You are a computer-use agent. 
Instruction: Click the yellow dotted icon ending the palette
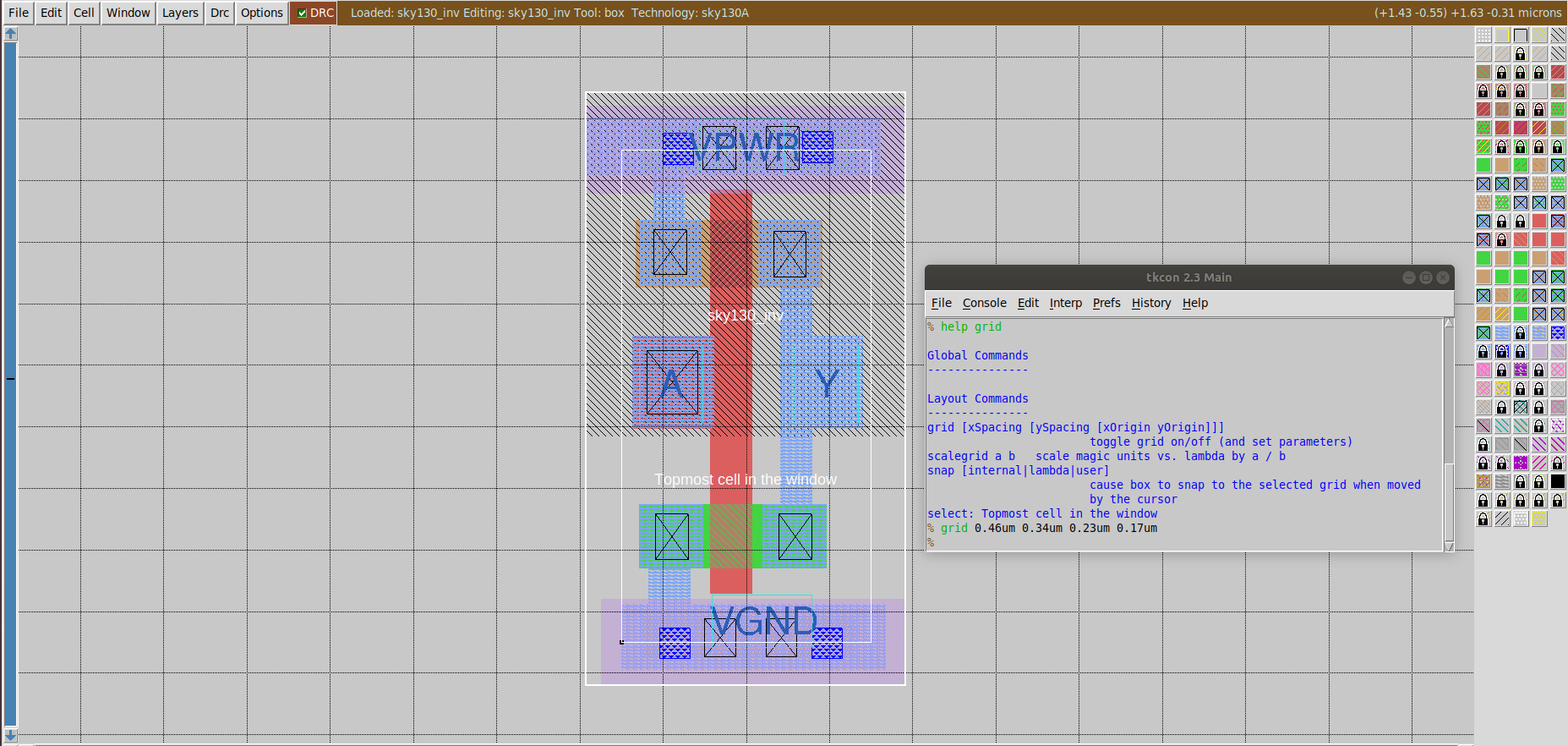click(x=1539, y=518)
